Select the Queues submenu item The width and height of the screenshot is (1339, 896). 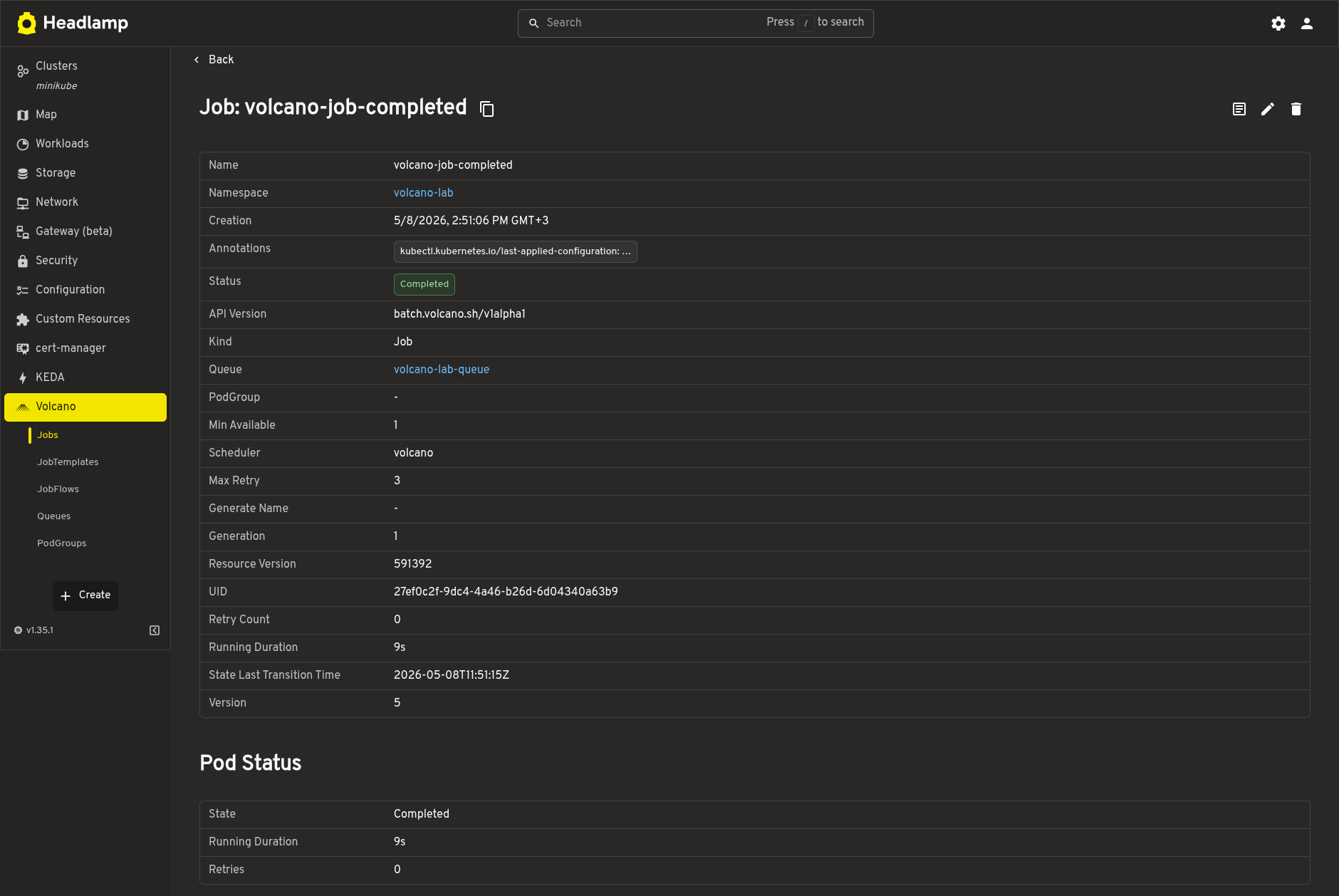point(53,516)
